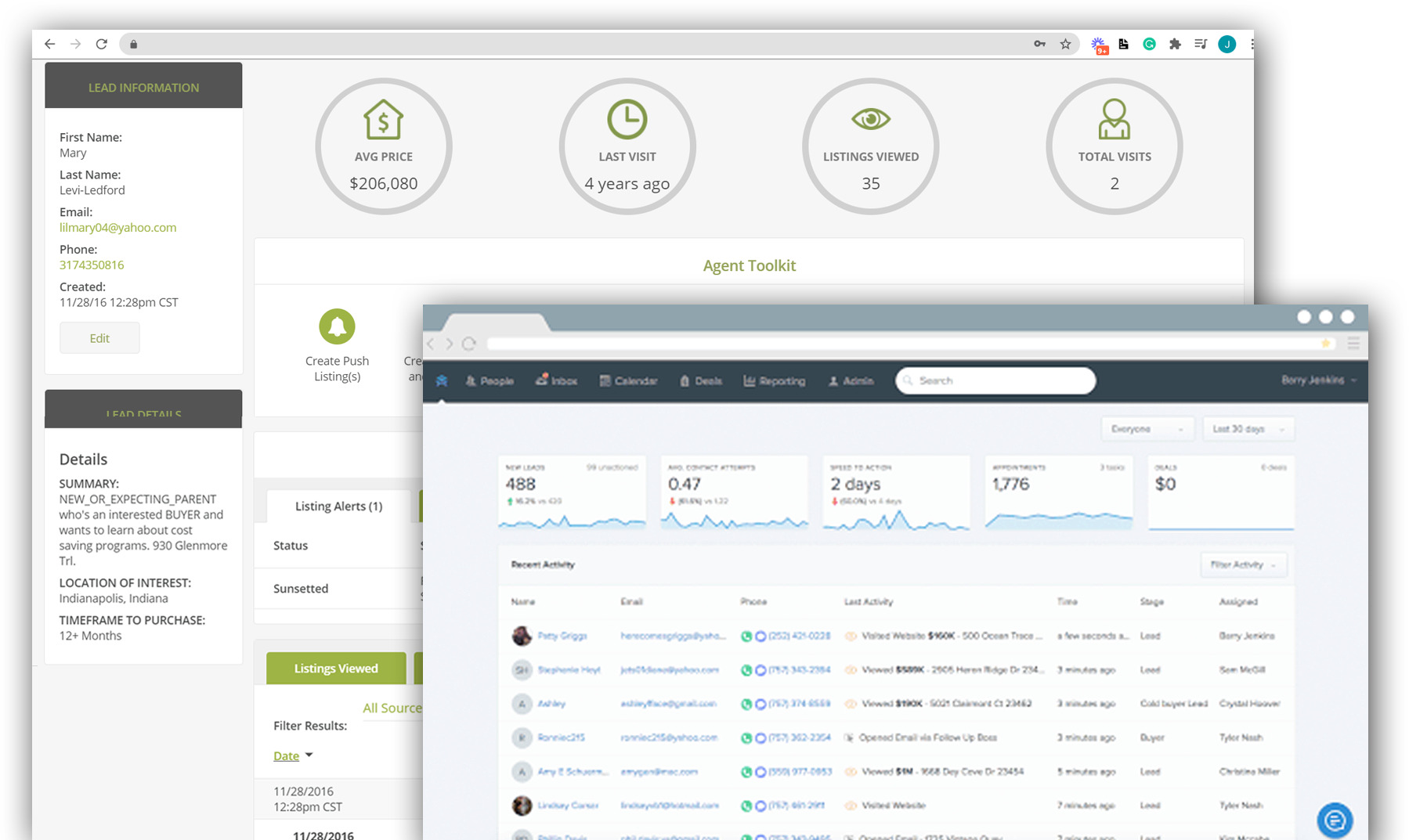1409x840 pixels.
Task: Open the blue chat widget in bottom corner
Action: [x=1335, y=820]
